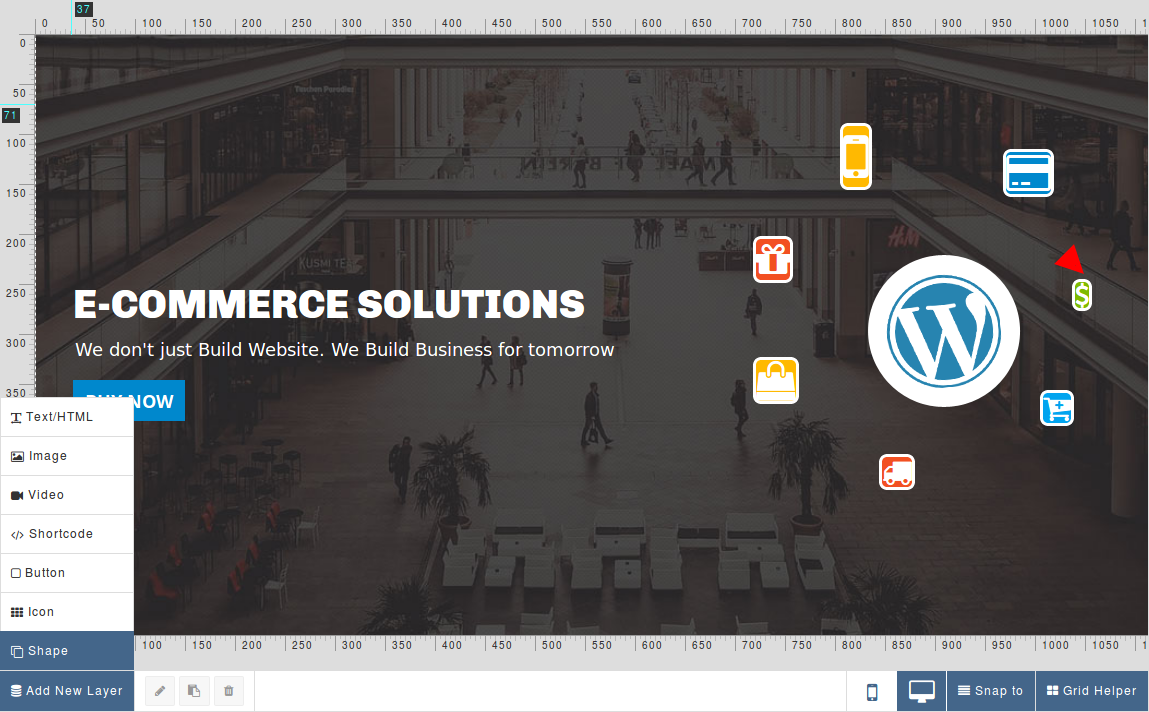Select the red delivery truck icon layer
The height and width of the screenshot is (712, 1149).
tap(897, 472)
